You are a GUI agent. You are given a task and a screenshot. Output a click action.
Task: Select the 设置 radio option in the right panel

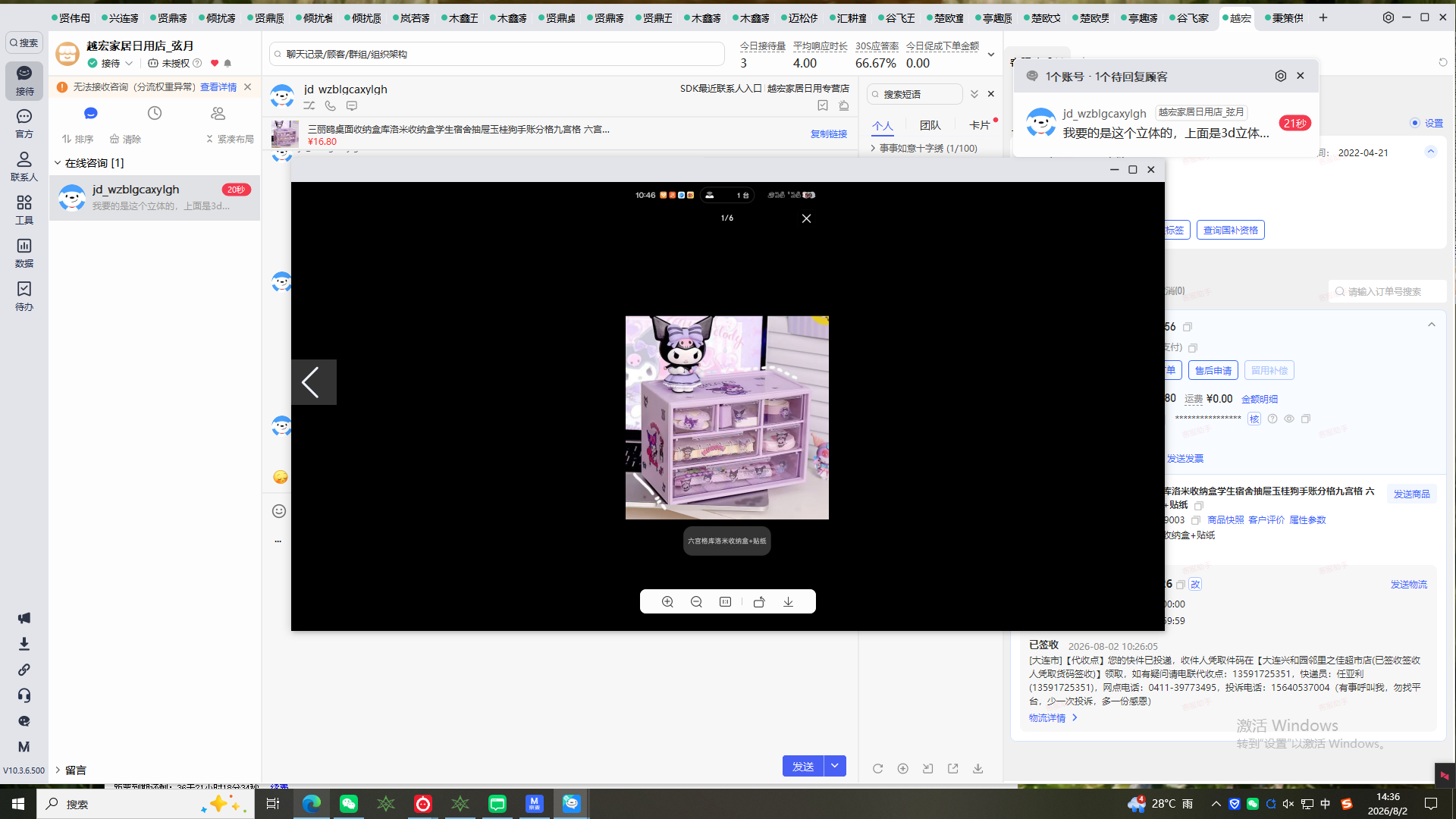[x=1415, y=123]
